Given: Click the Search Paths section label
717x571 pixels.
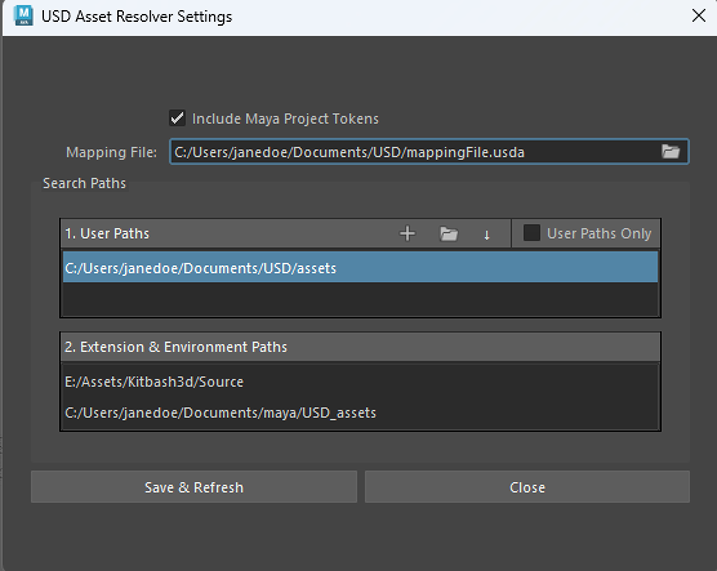Looking at the screenshot, I should pos(84,183).
